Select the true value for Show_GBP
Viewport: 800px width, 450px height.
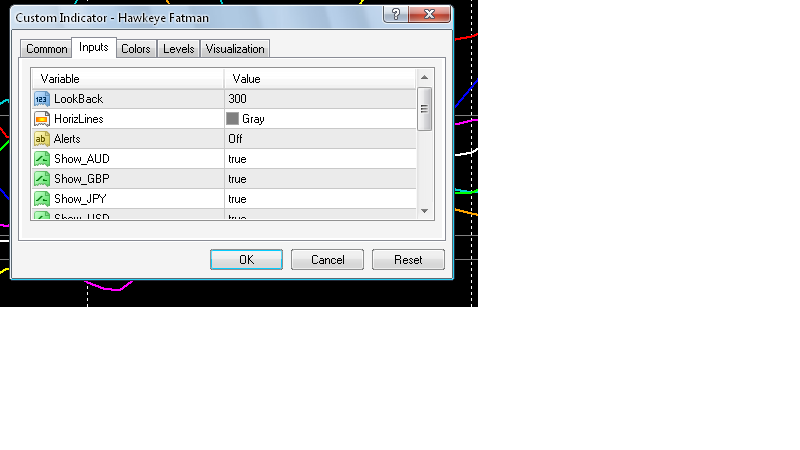(x=237, y=179)
